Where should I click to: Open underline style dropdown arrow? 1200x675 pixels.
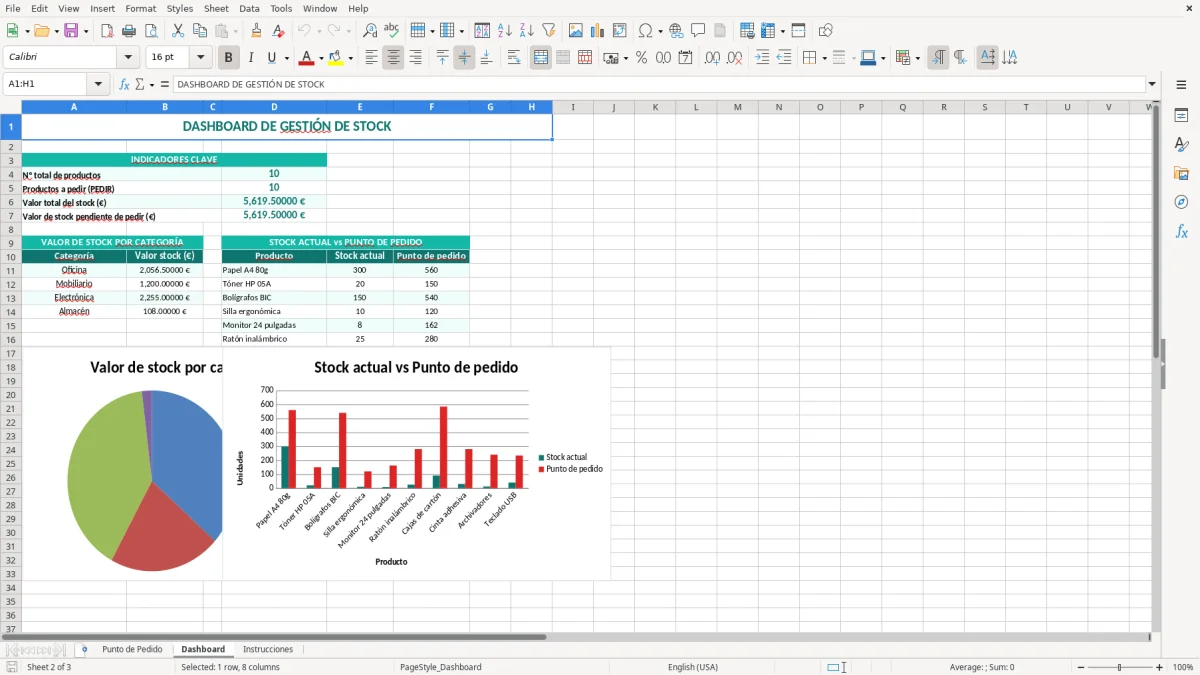click(285, 58)
